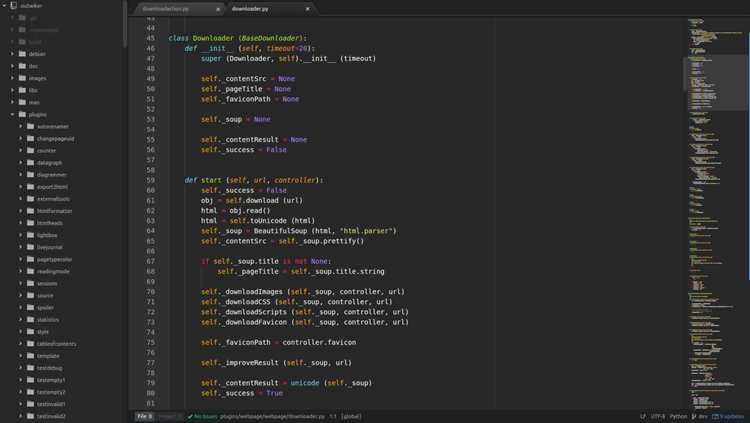Screen dimensions: 750x423
Task: Click the plugins folder icon
Action: (22, 114)
